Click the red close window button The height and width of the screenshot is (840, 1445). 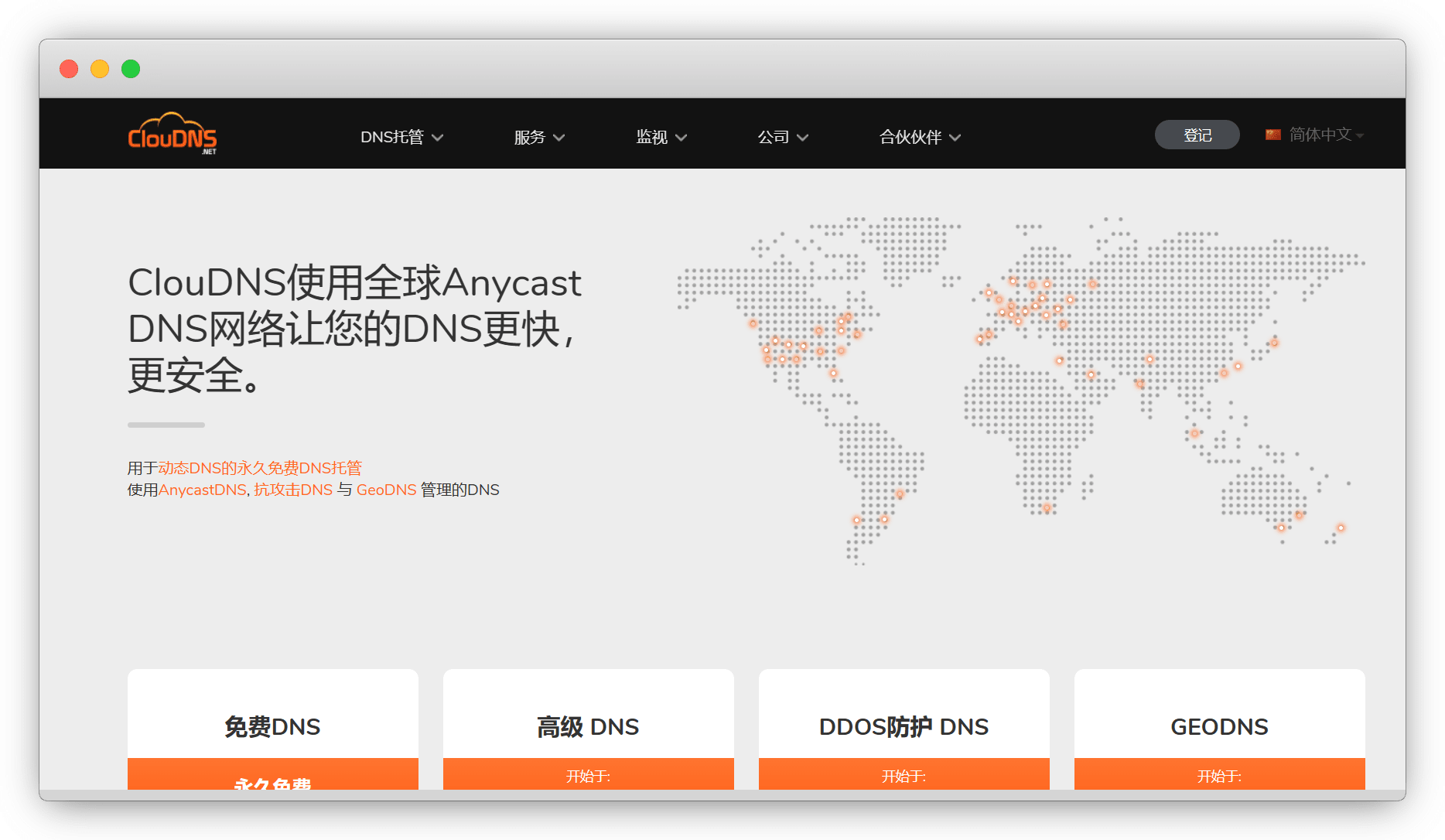point(69,69)
